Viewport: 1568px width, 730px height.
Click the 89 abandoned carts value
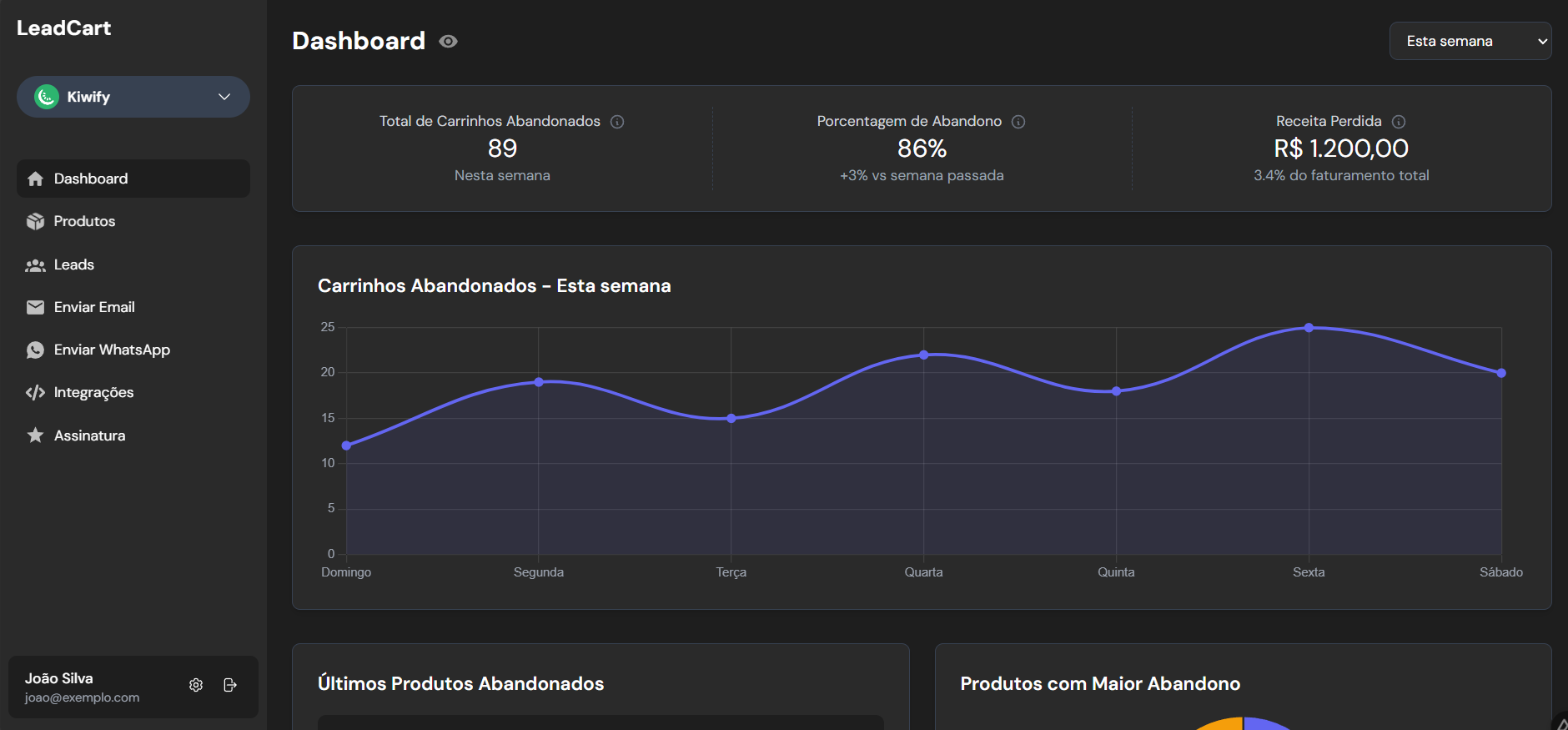pos(502,149)
